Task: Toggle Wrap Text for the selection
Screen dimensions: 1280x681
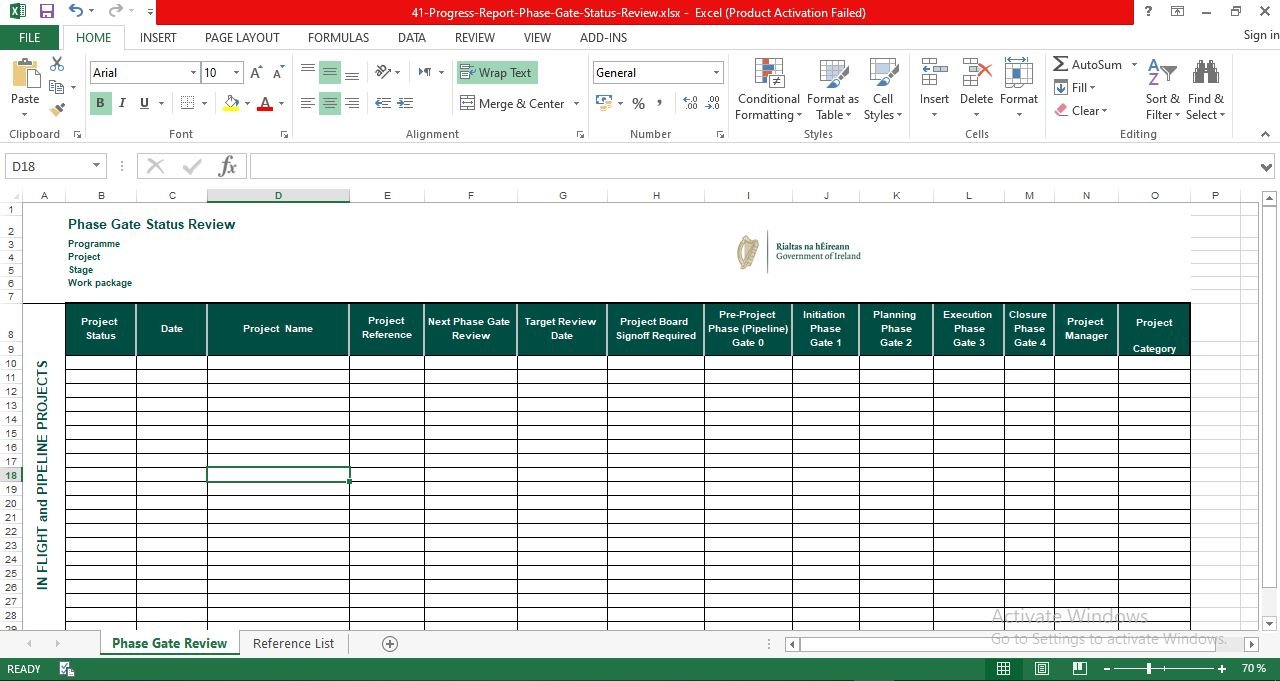Action: [496, 72]
